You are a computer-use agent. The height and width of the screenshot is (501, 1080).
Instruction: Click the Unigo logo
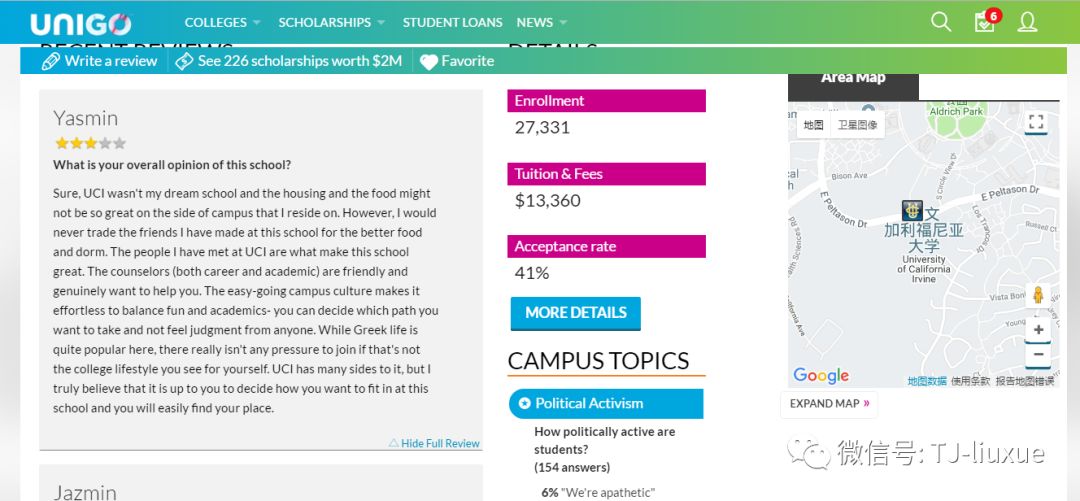pos(81,25)
